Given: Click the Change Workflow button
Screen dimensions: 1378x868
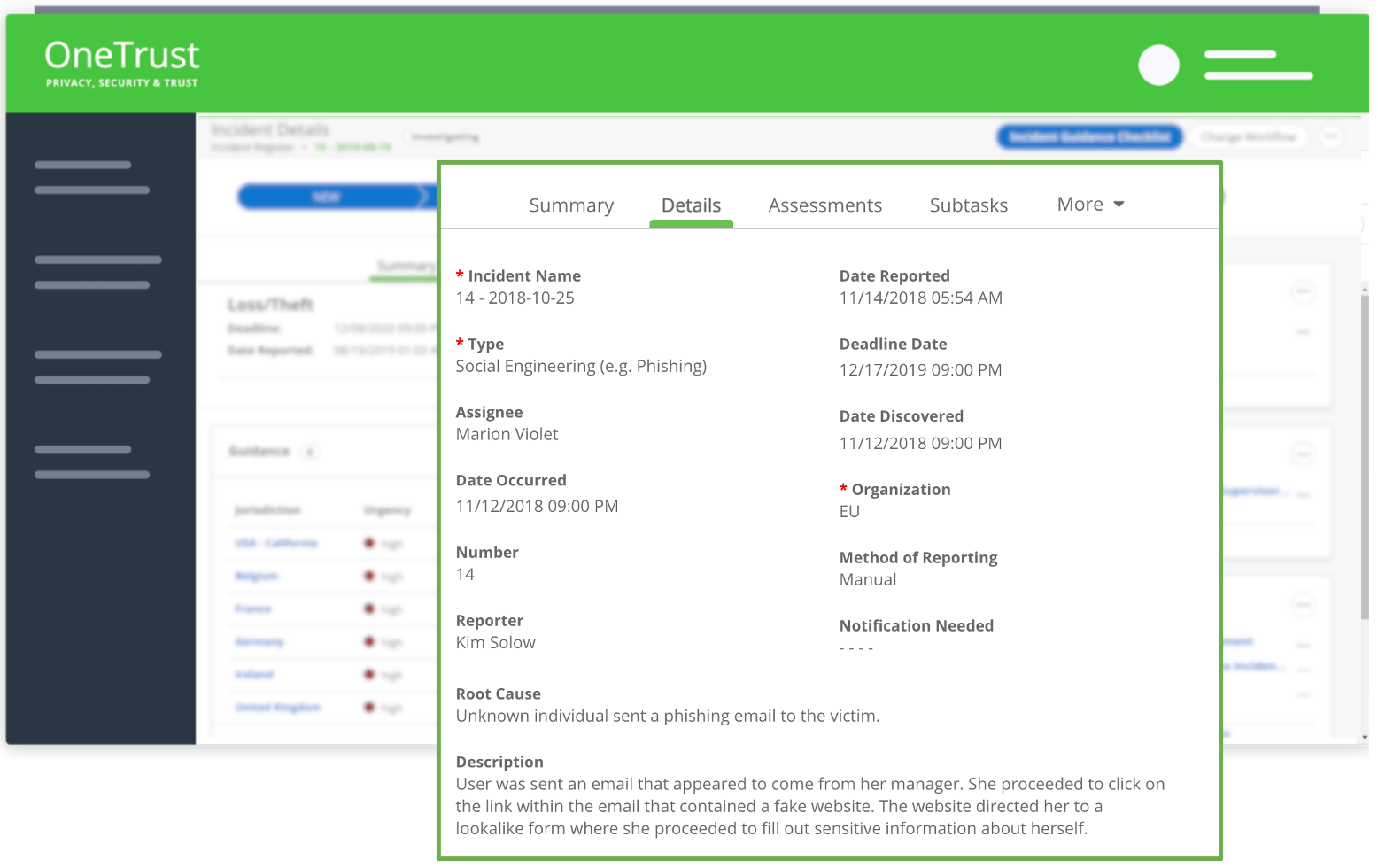Looking at the screenshot, I should click(1249, 136).
